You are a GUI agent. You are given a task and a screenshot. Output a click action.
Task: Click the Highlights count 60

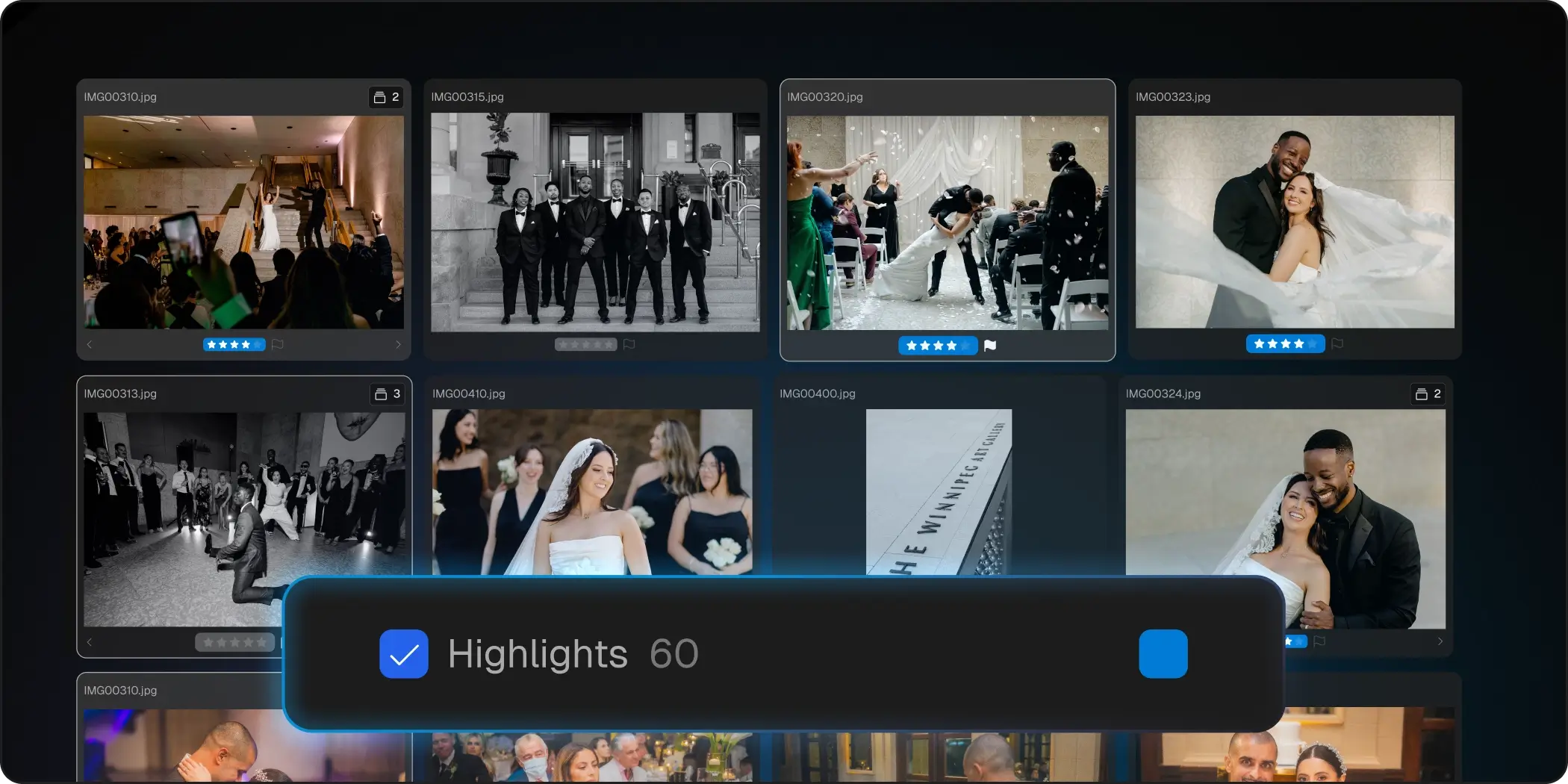[x=673, y=654]
